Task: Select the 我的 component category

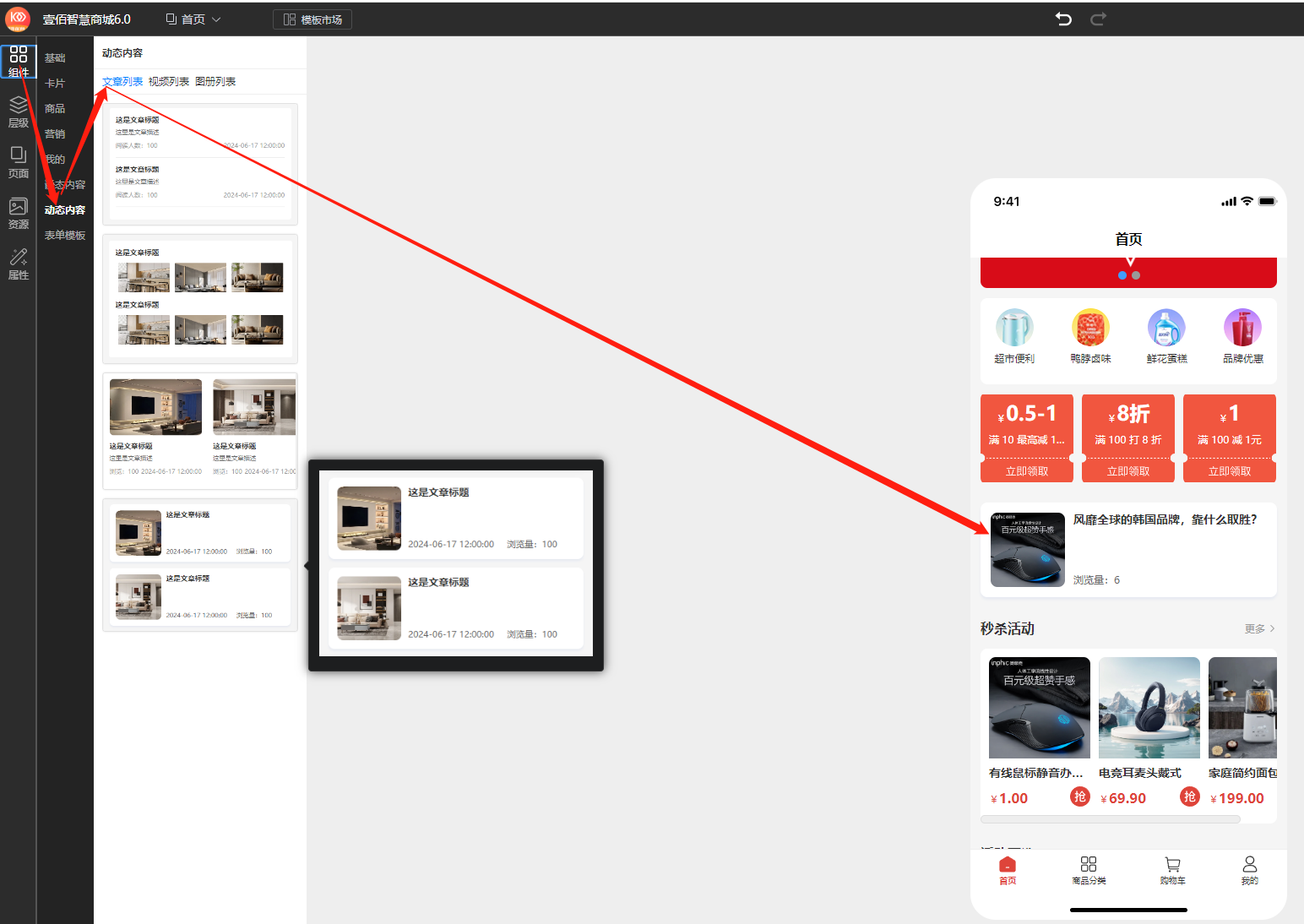Action: tap(55, 160)
